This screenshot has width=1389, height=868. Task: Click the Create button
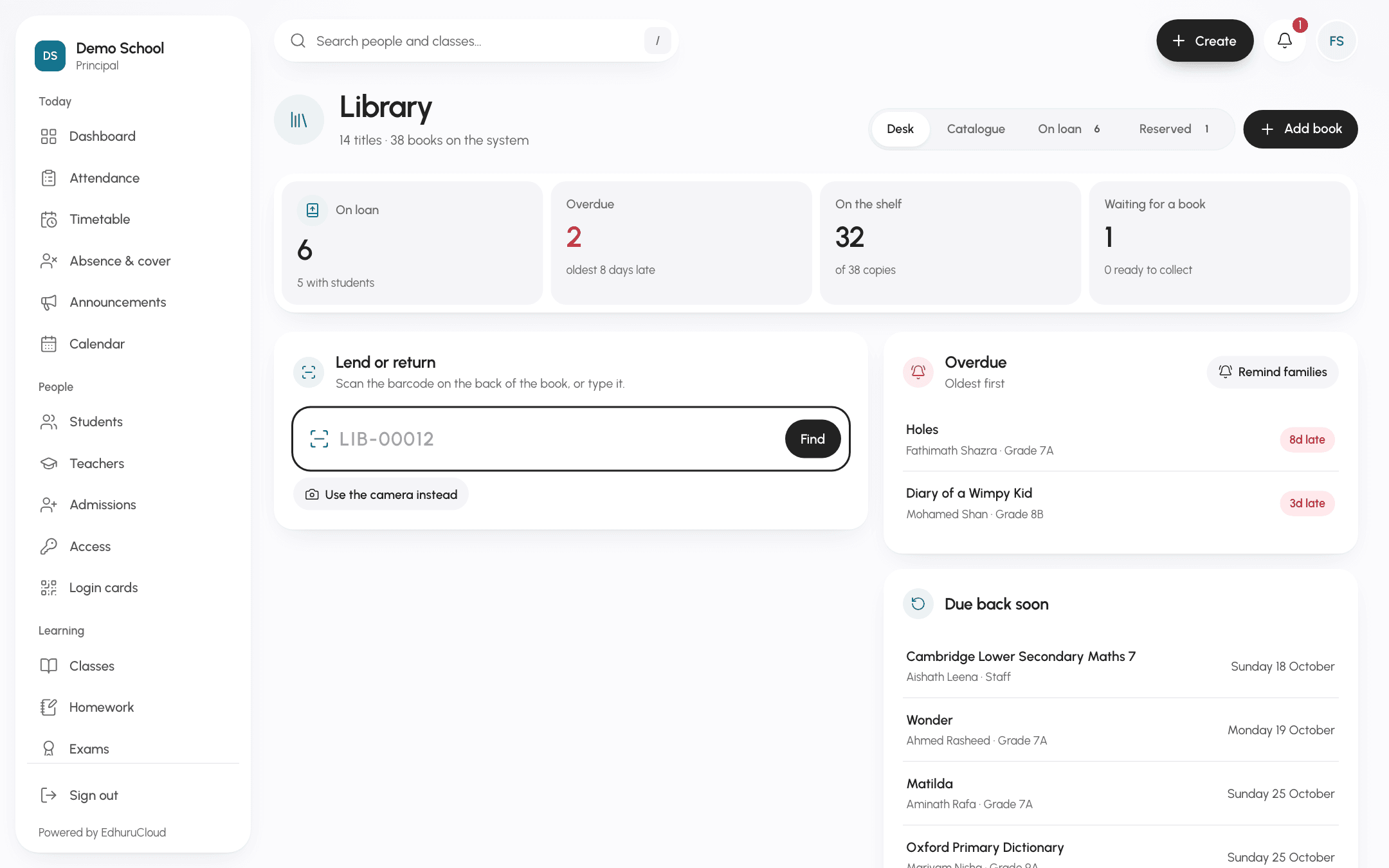1204,41
